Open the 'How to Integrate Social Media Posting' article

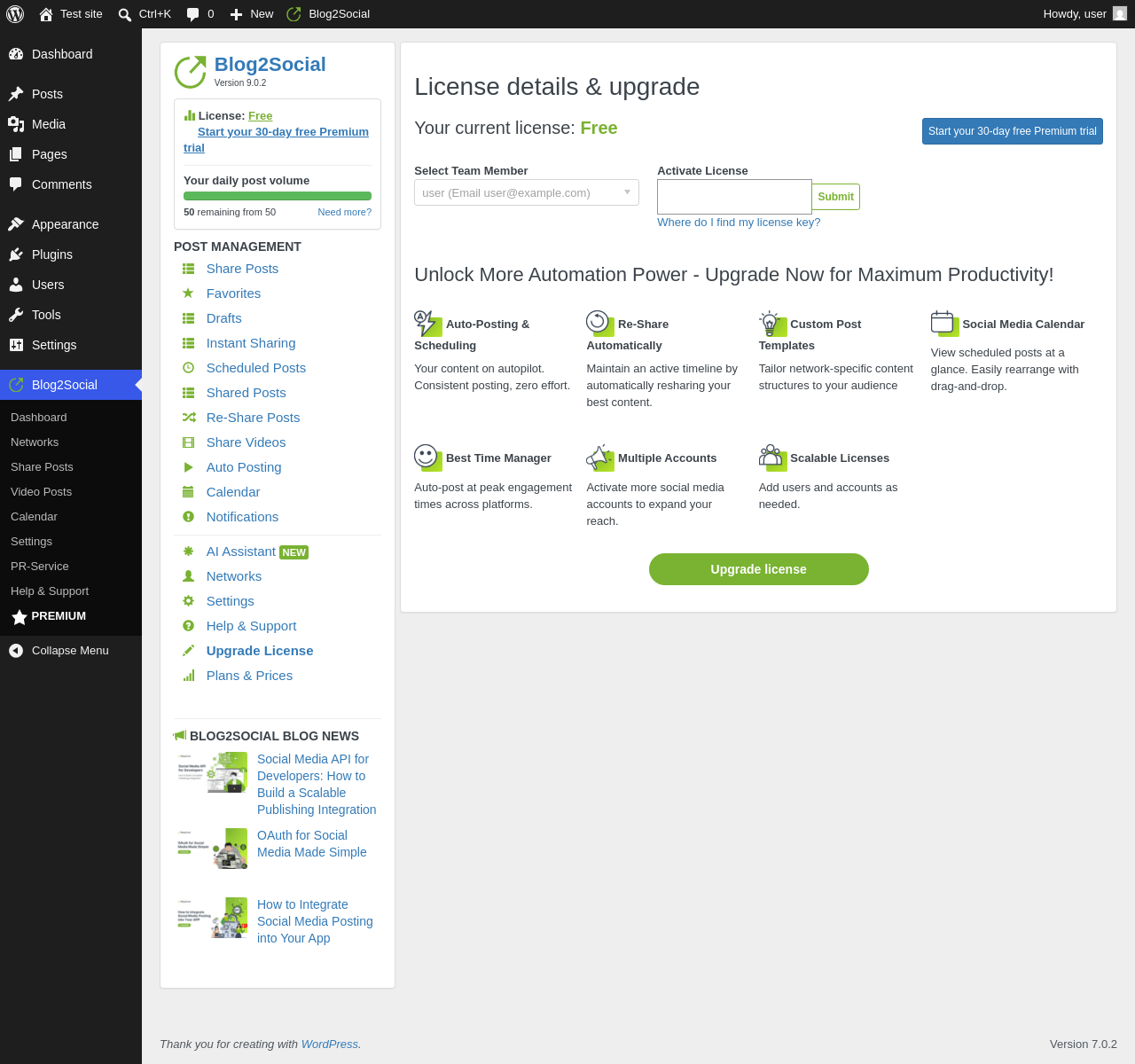coord(315,921)
